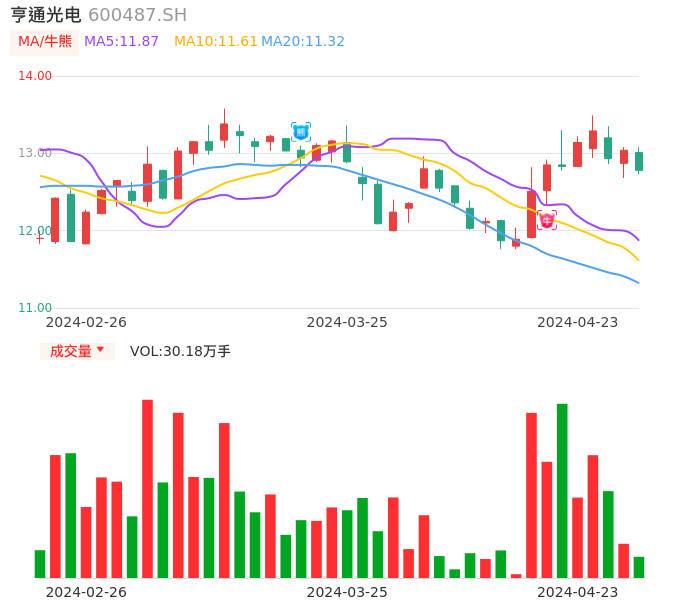The image size is (686, 606).
Task: Click the 2024-04-23 date under volume chart
Action: pyautogui.click(x=578, y=591)
